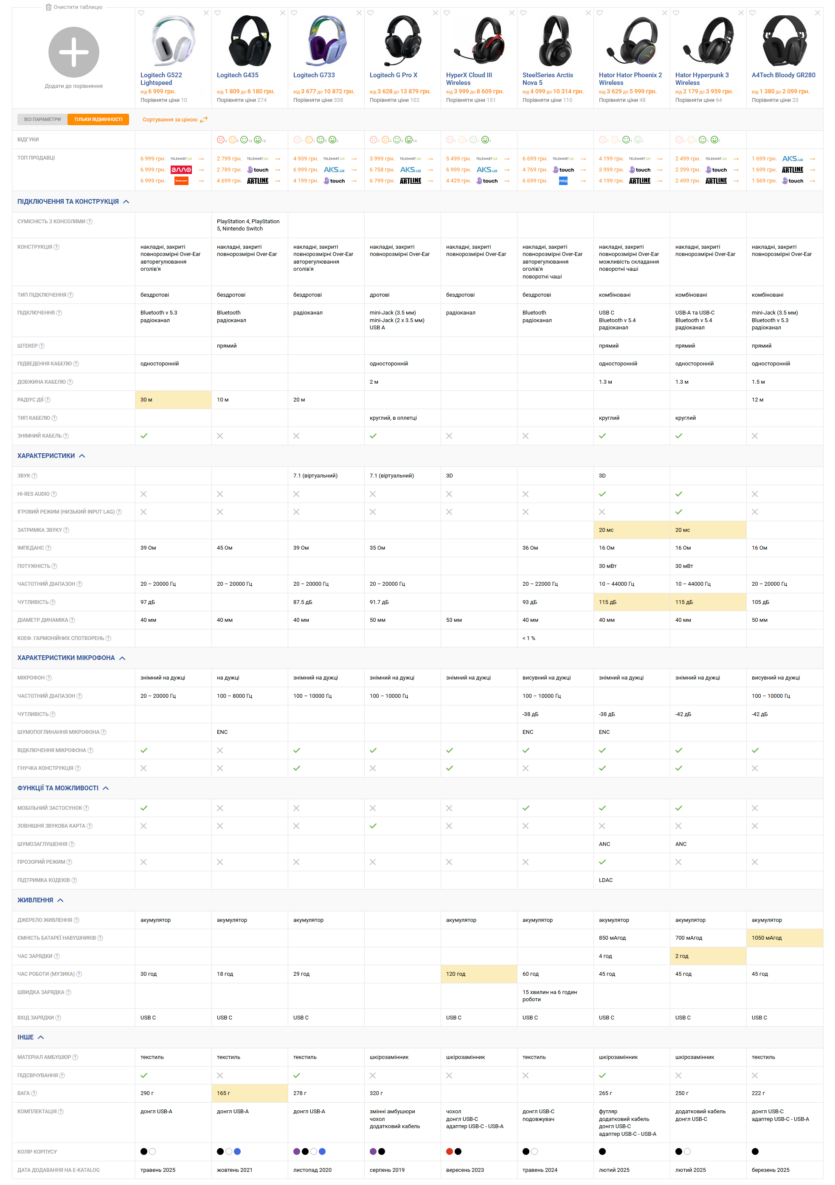Screen dimensions: 835x1185
Task: Click the Logitech G522 Lightspeed headset image
Action: pyautogui.click(x=174, y=42)
